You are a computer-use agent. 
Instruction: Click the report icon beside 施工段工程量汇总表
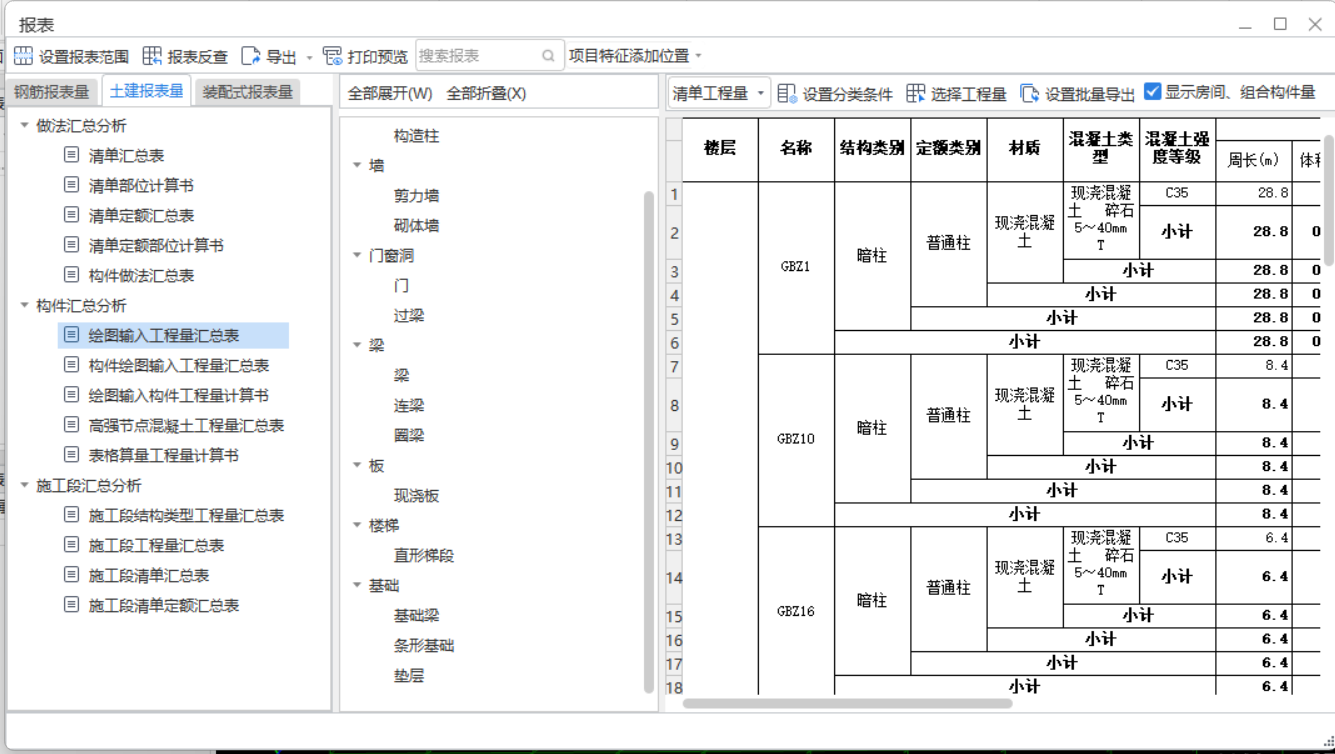click(x=71, y=545)
